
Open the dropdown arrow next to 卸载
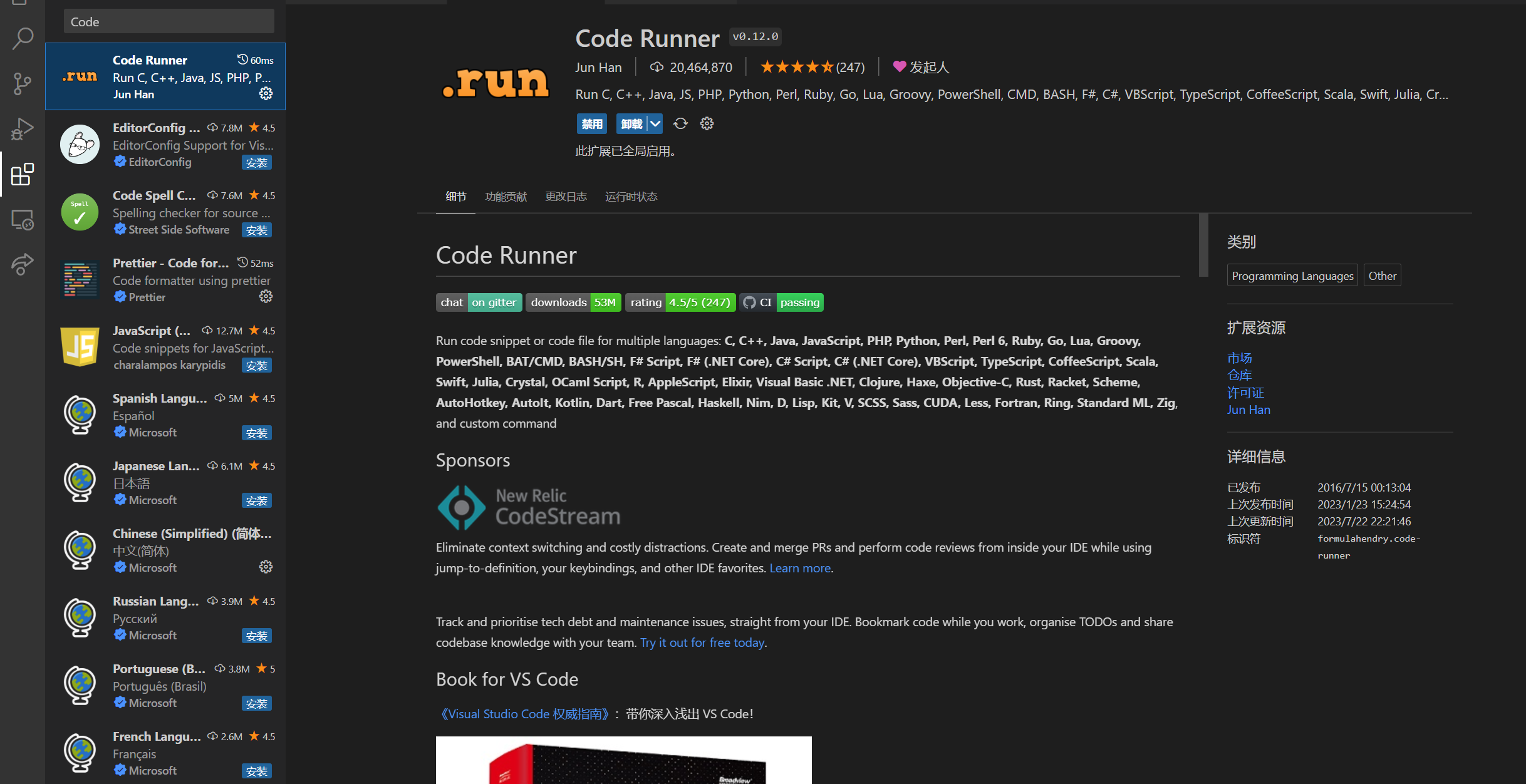pos(655,123)
